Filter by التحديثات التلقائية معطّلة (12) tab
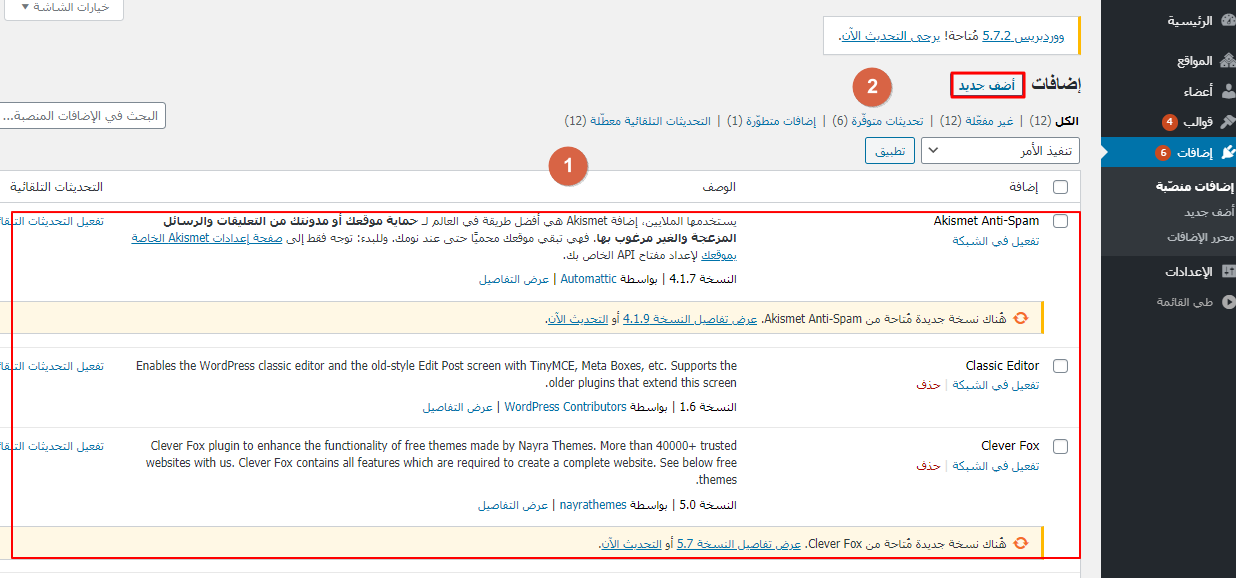Screen dimensions: 1236x578 (638, 121)
